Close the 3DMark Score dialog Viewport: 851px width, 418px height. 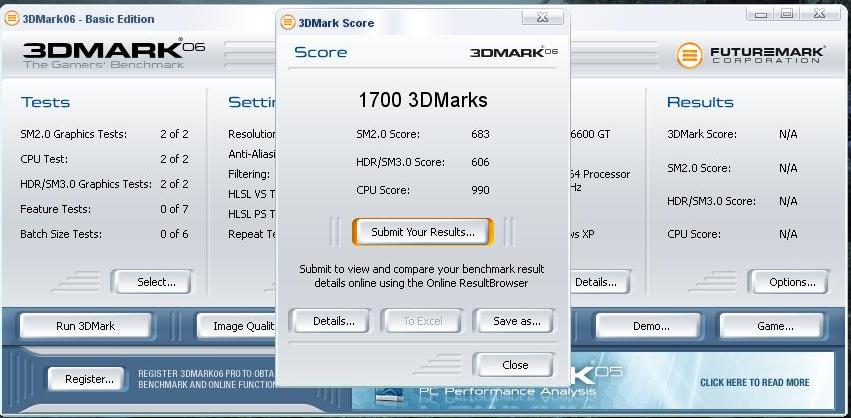coord(515,365)
